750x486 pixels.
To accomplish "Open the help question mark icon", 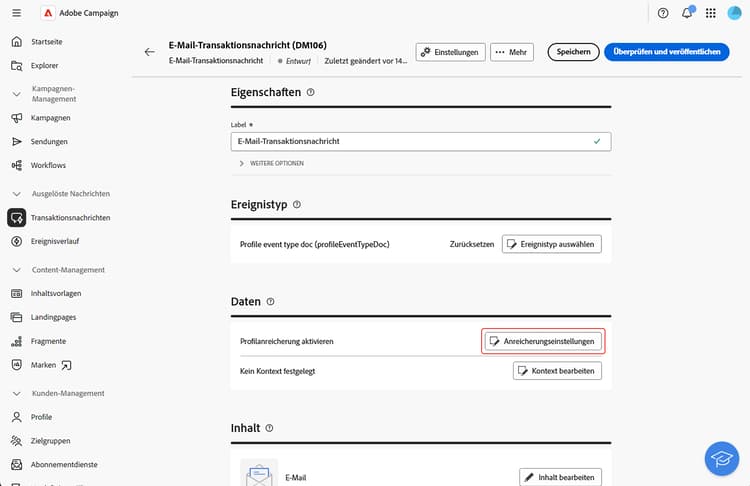I will (x=663, y=13).
